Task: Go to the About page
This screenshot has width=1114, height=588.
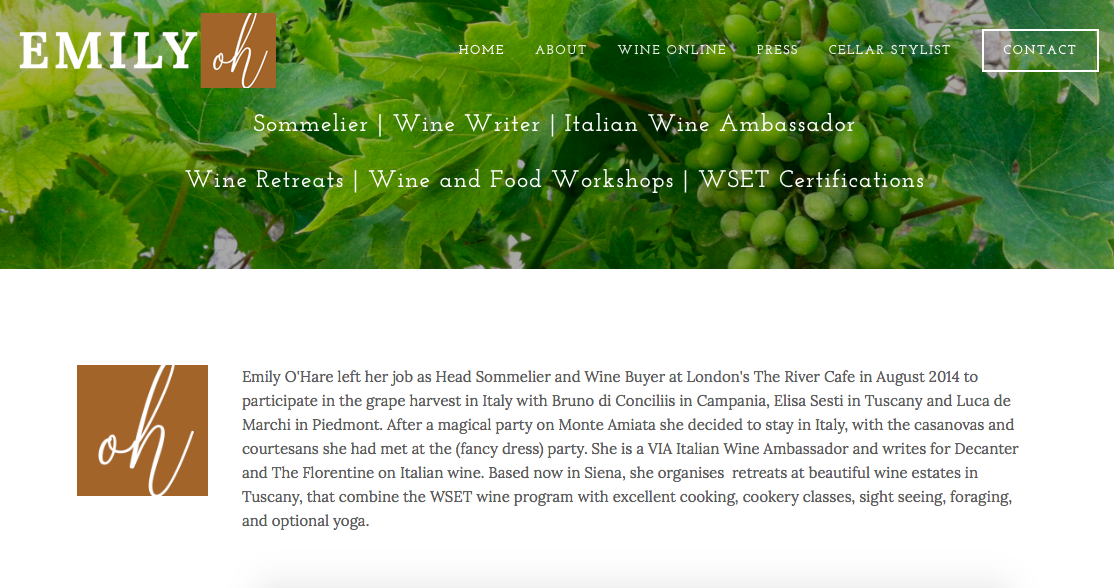Action: point(561,50)
